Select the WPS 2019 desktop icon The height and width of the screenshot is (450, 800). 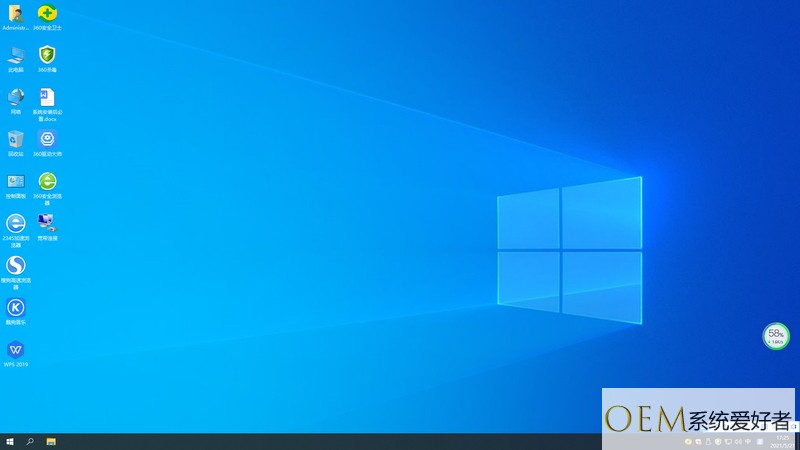[x=16, y=354]
